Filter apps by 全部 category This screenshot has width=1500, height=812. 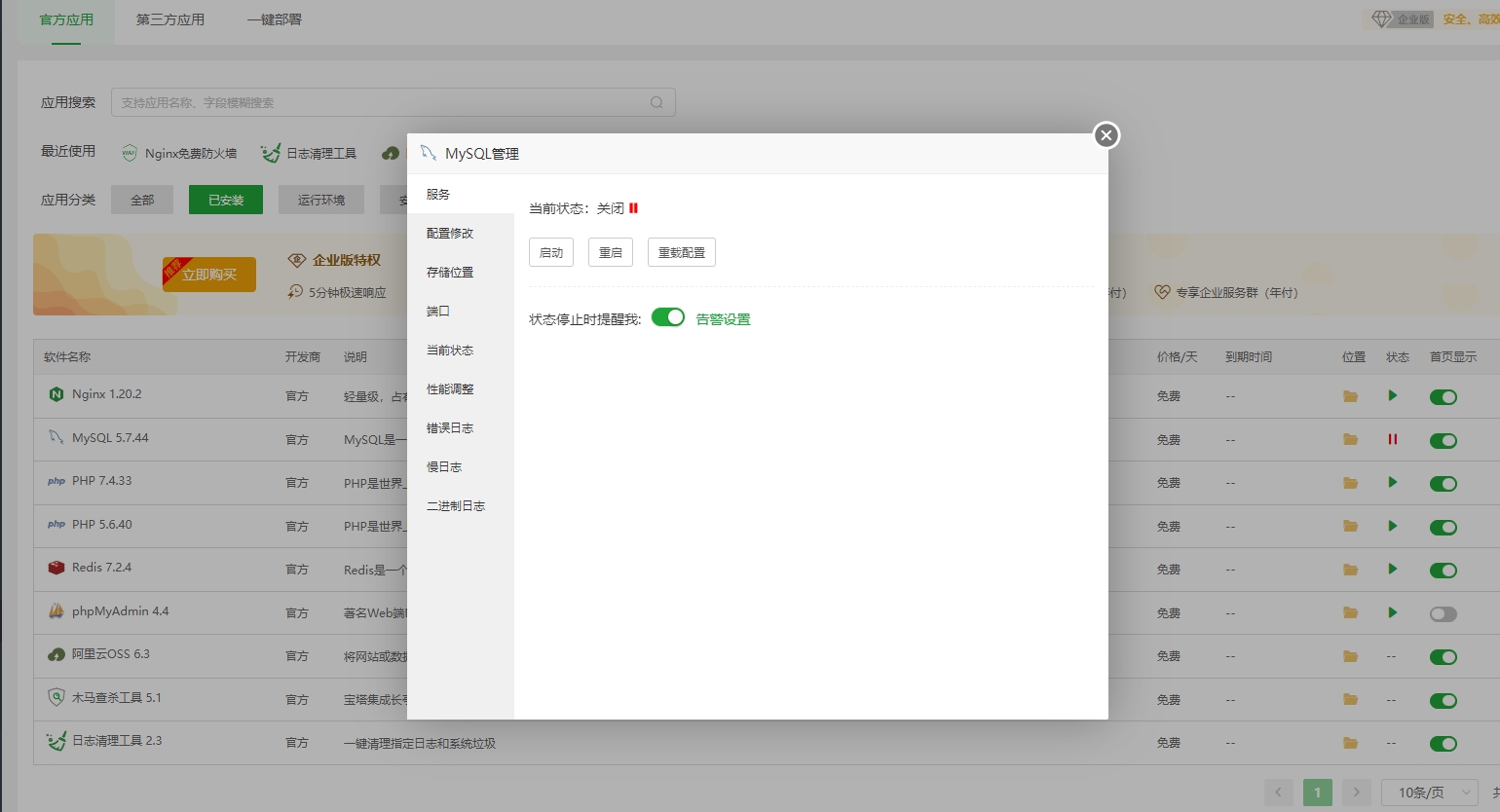[x=142, y=200]
